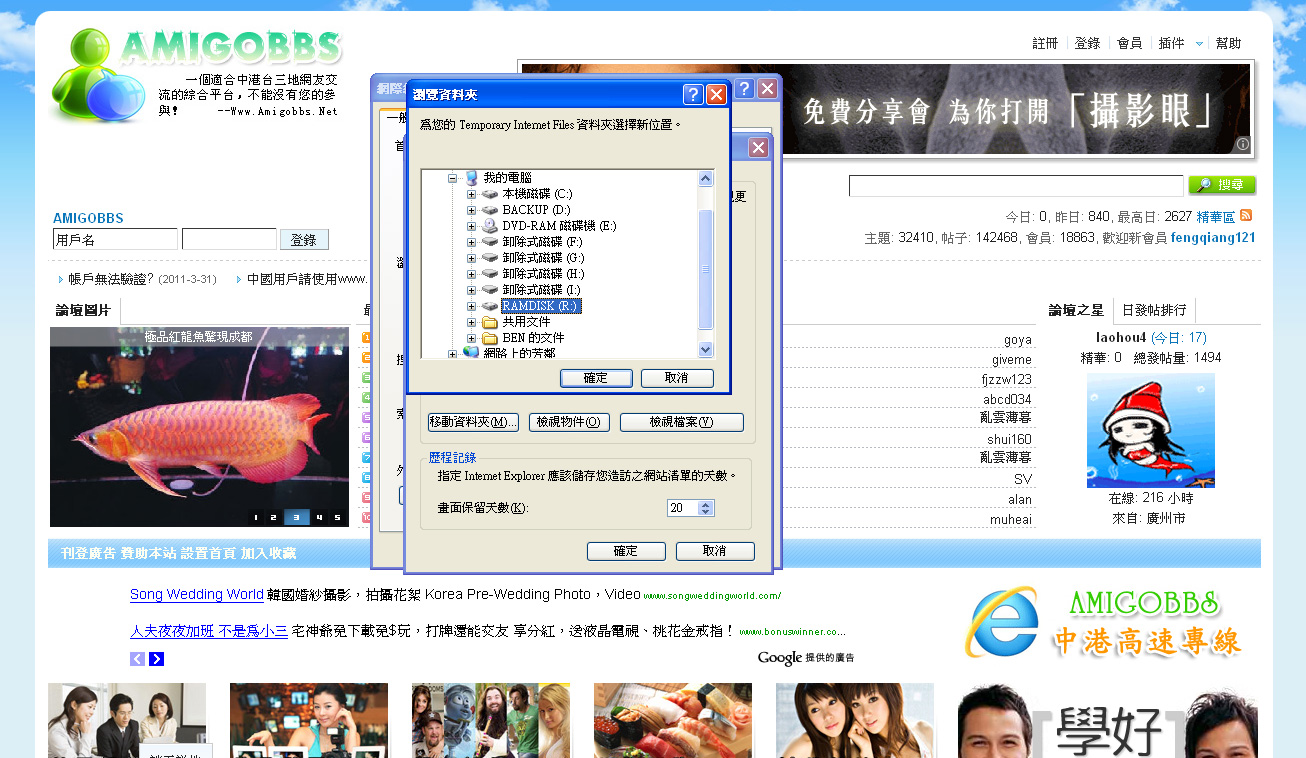Increase 畫面保留天數 with spinner up arrow
This screenshot has width=1306, height=758.
706,504
